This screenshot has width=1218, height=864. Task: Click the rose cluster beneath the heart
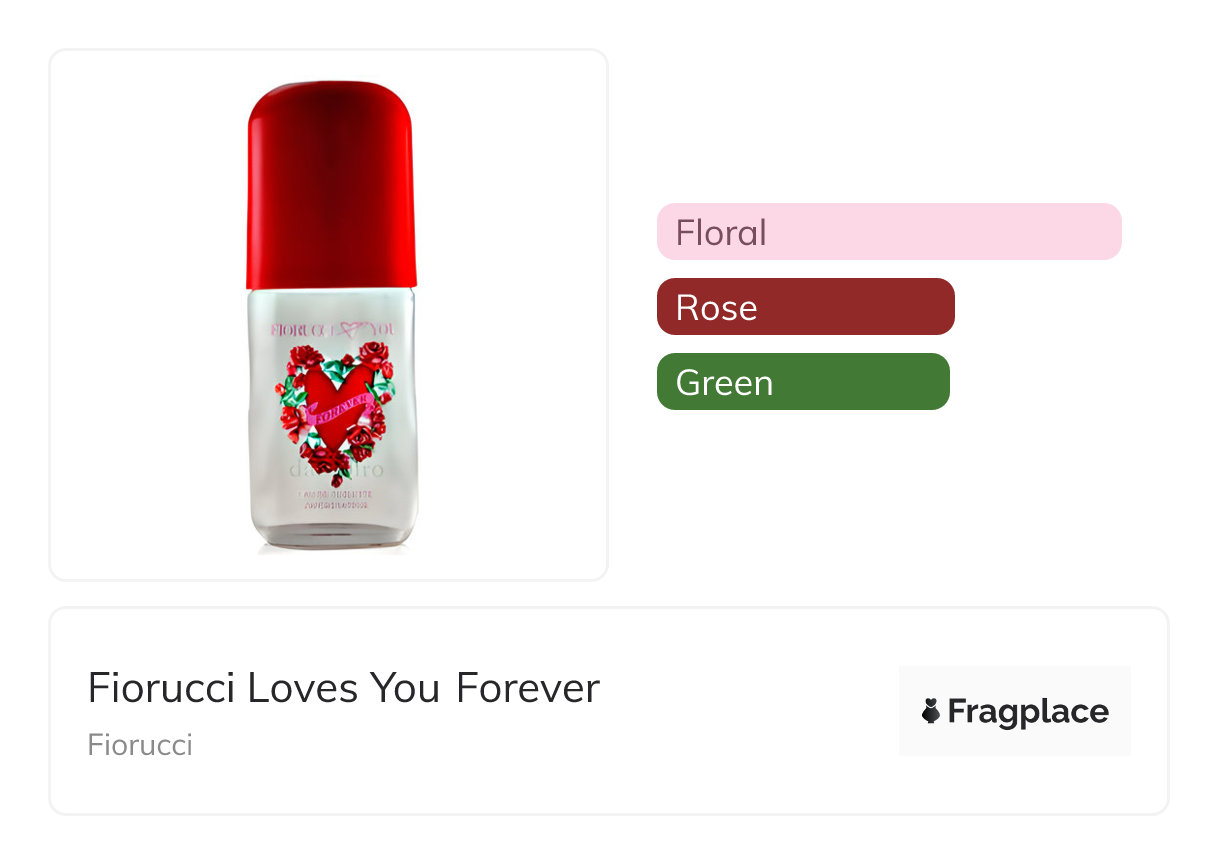pyautogui.click(x=326, y=458)
